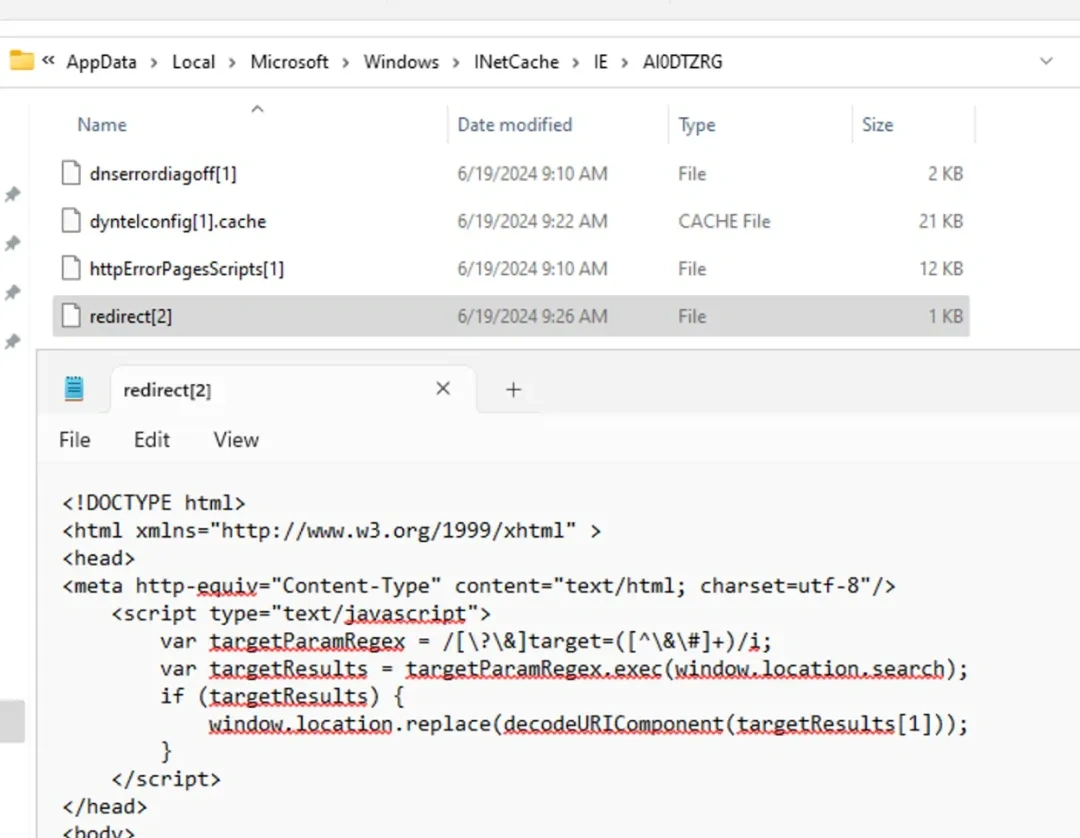Navigate to Local breadcrumb folder
This screenshot has width=1080, height=838.
point(194,62)
